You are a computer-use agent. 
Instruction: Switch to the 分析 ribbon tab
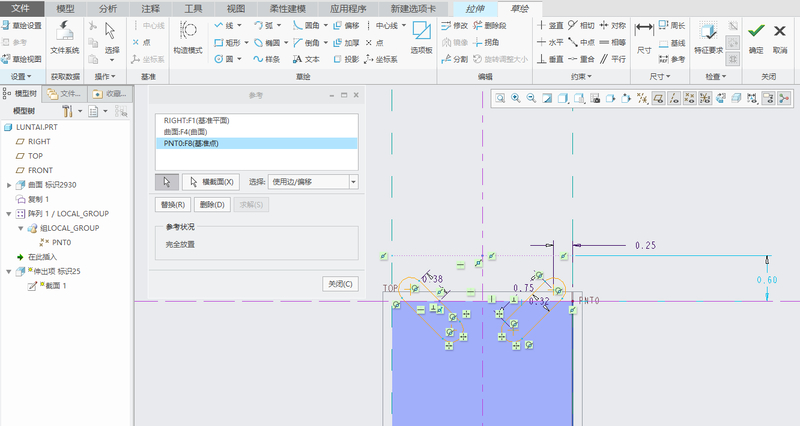pos(108,9)
